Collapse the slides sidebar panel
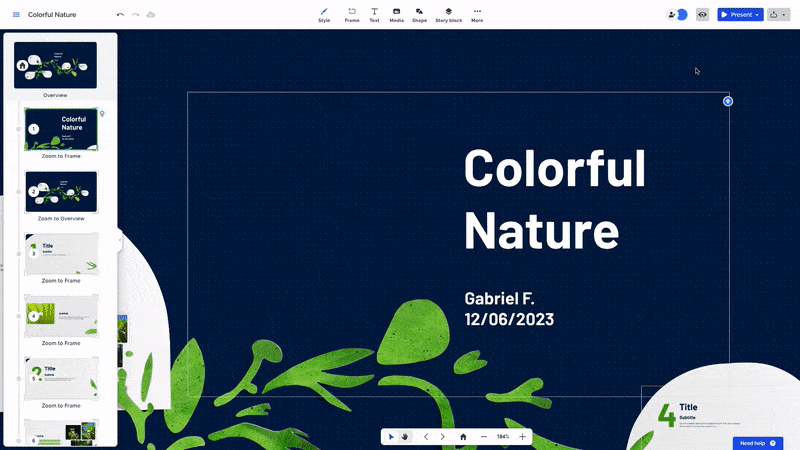Viewport: 800px width, 450px height. point(120,240)
